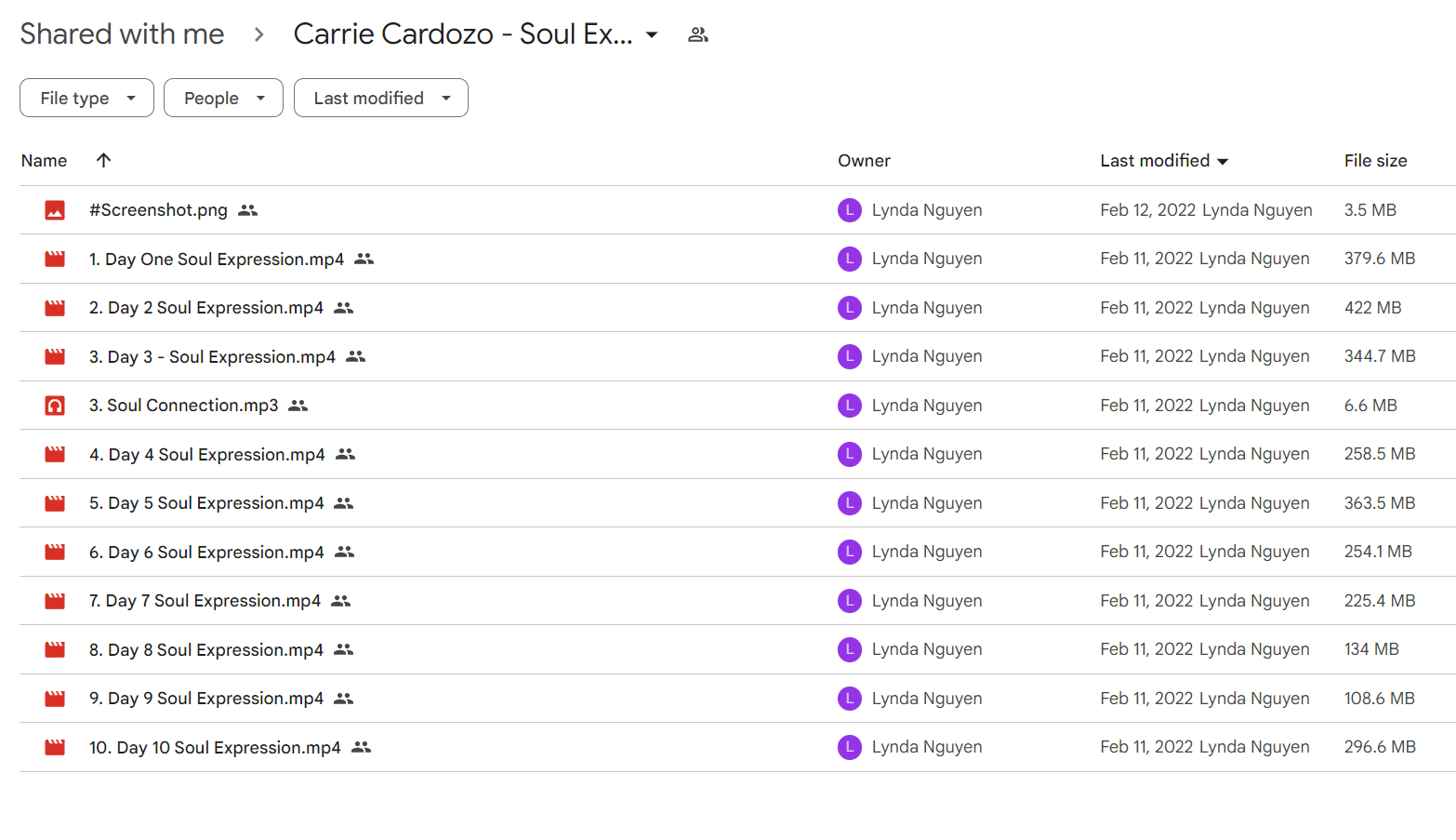Viewport: 1456px width, 840px height.
Task: Select 9. Day 9 Soul Expression.mp4
Action: tap(206, 699)
